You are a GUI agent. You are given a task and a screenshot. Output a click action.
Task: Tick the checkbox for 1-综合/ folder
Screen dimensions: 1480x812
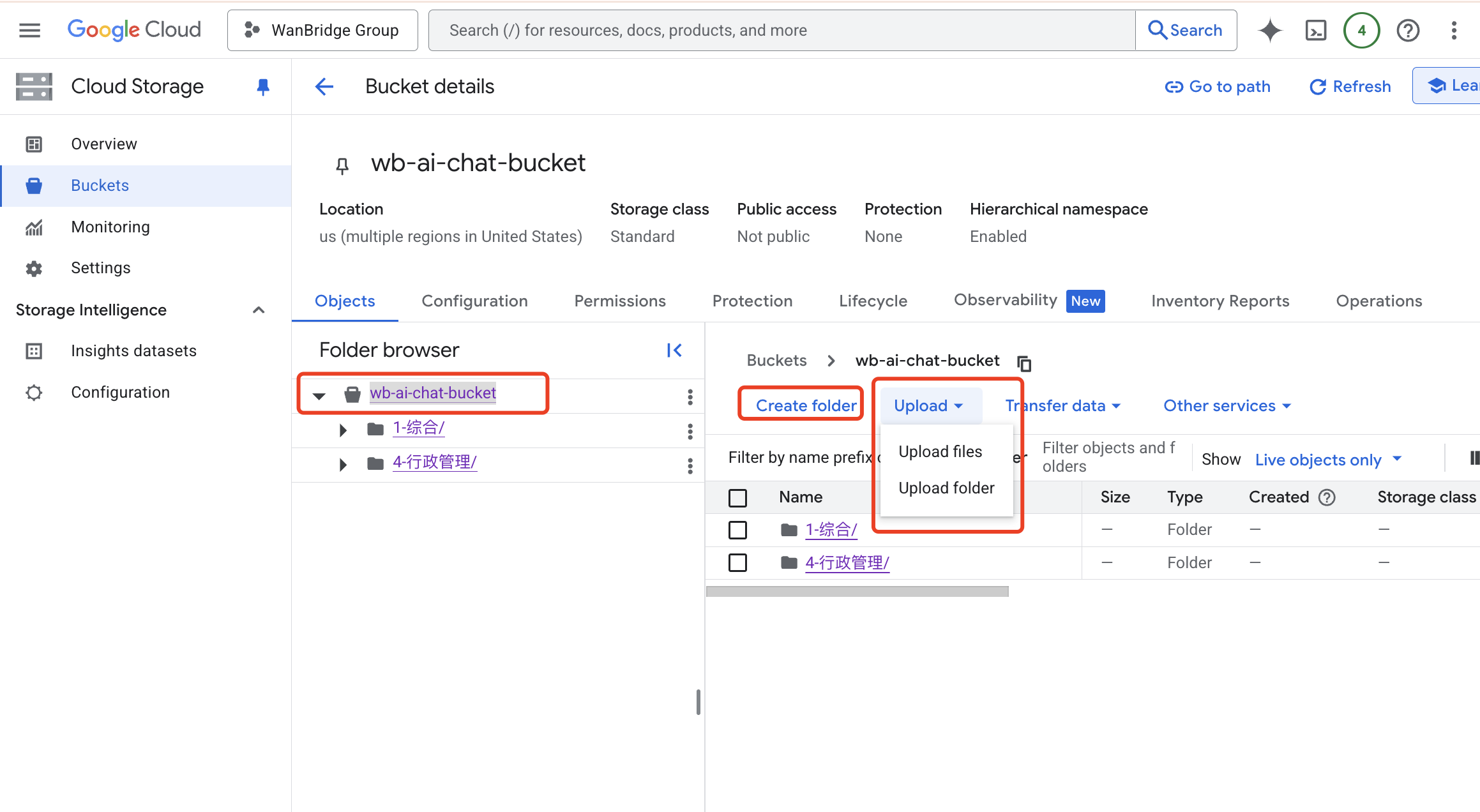tap(737, 530)
